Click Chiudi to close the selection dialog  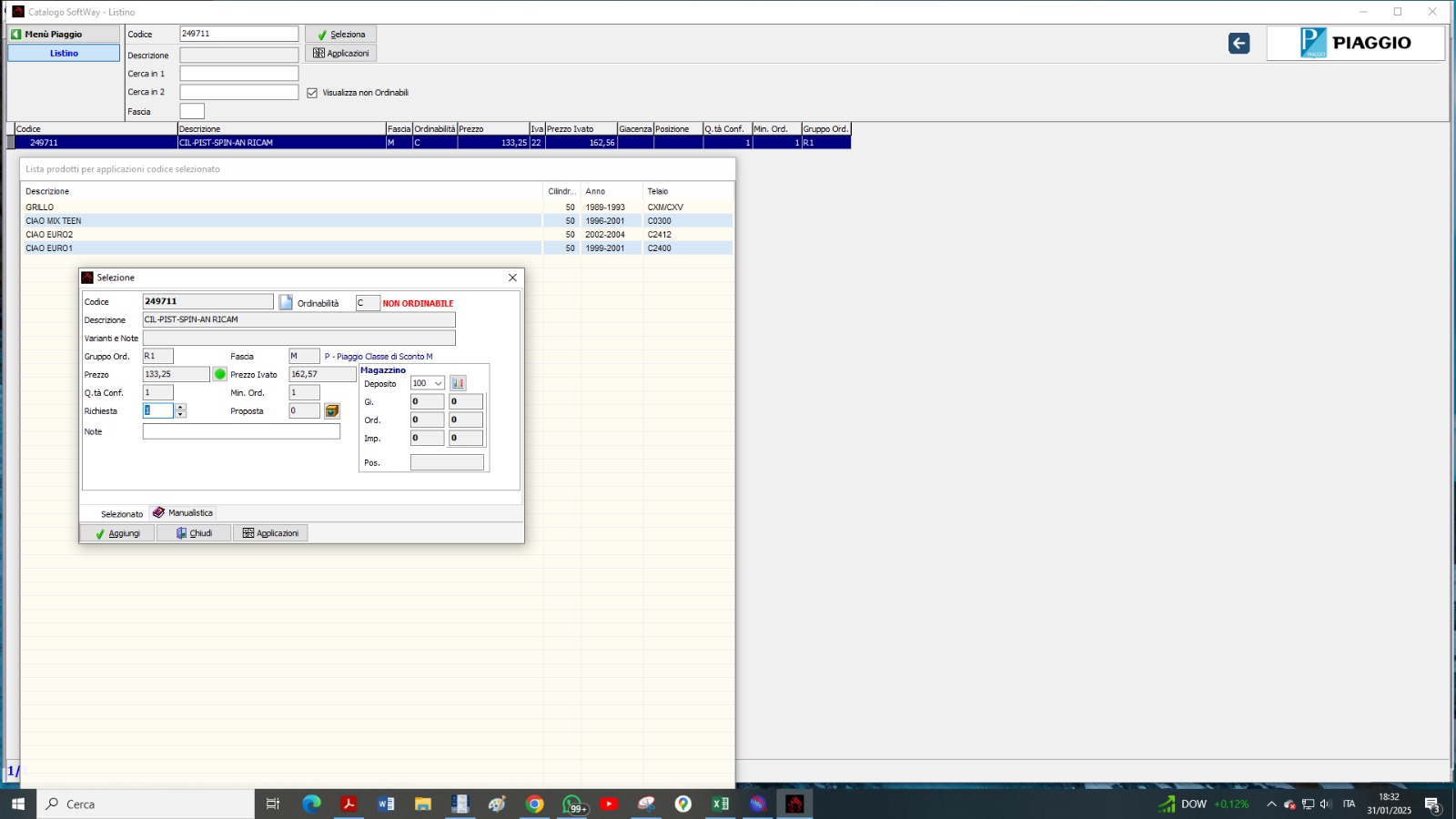tap(194, 533)
